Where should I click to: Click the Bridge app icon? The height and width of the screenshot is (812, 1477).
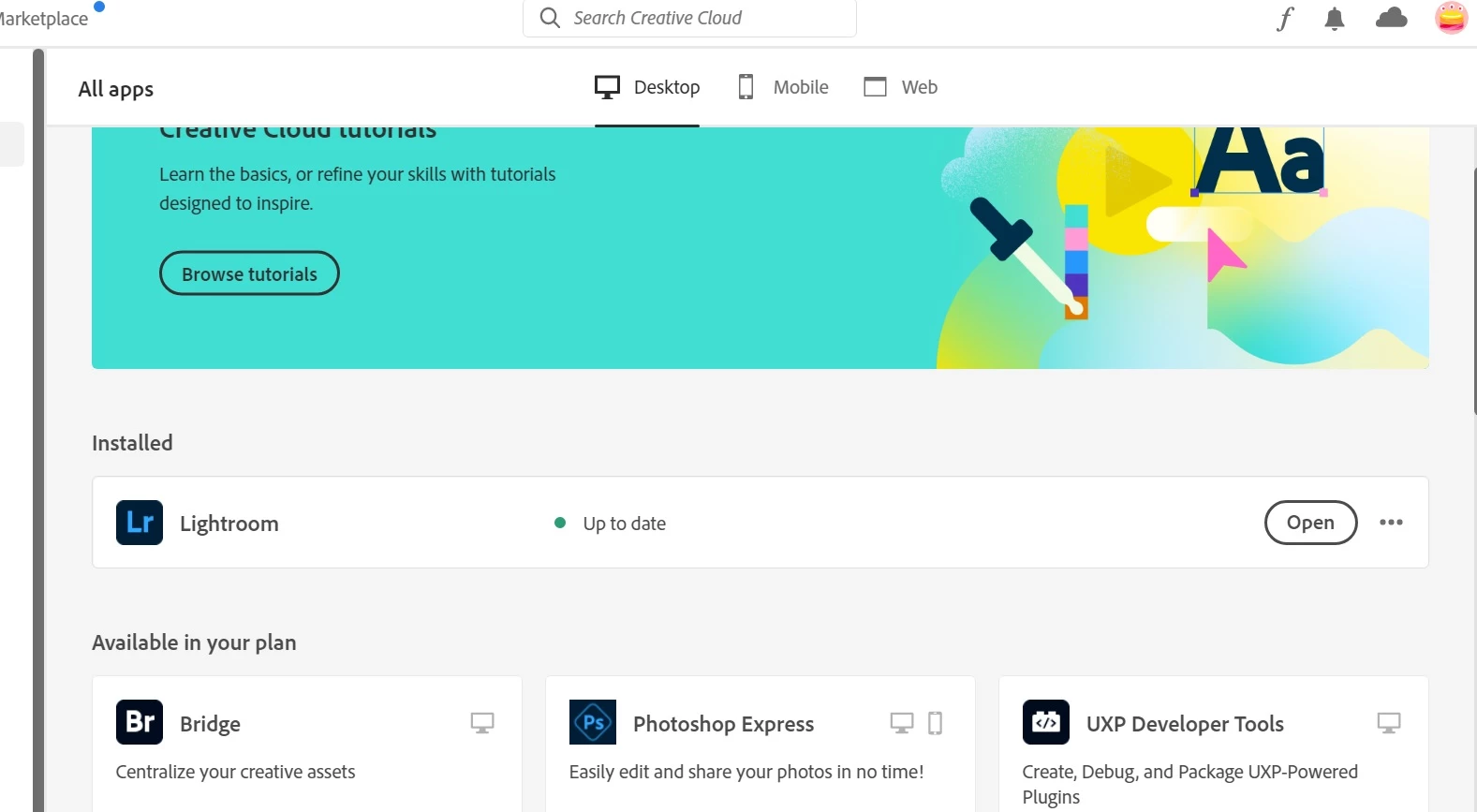[x=140, y=722]
